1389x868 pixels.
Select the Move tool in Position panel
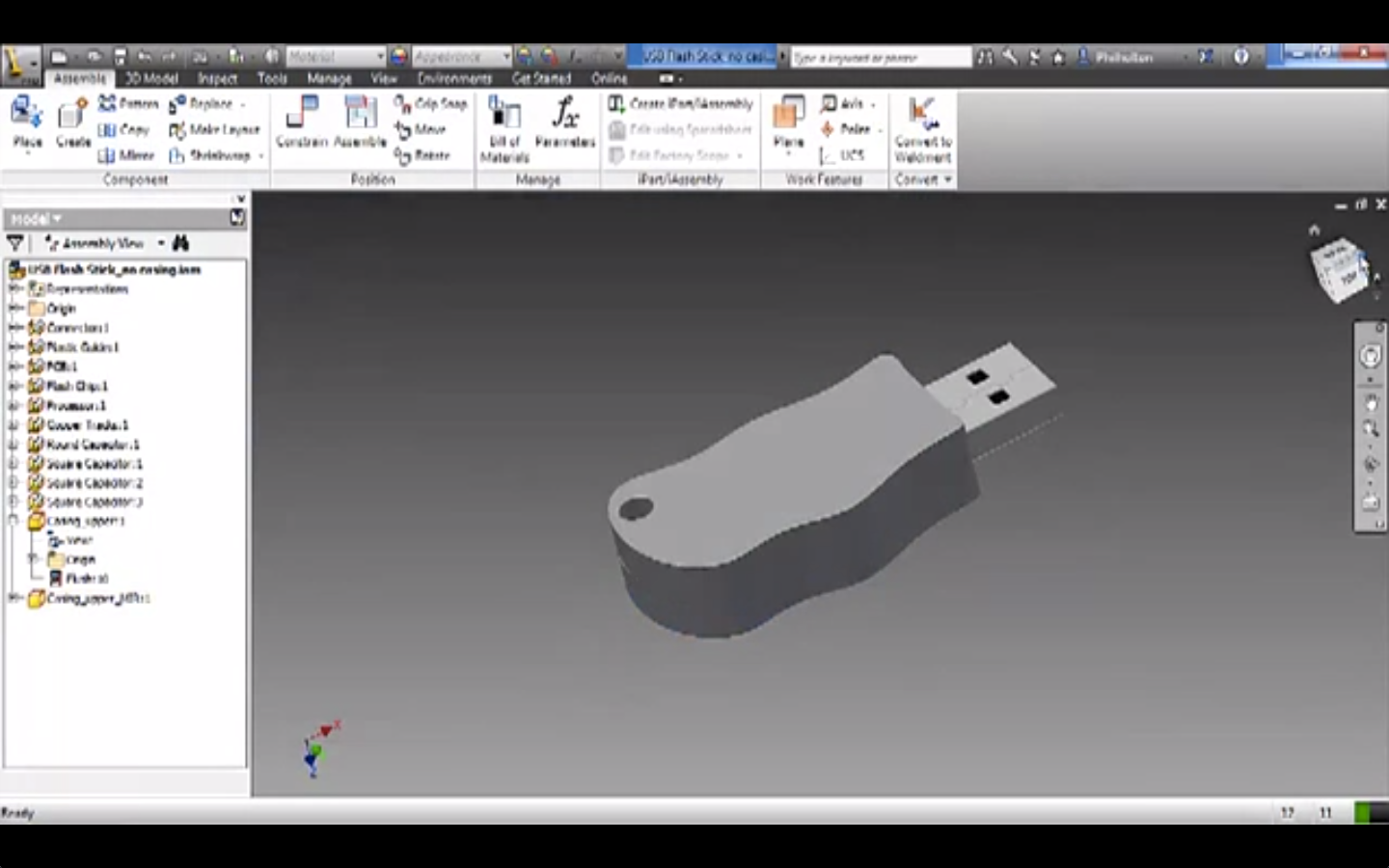coord(422,128)
